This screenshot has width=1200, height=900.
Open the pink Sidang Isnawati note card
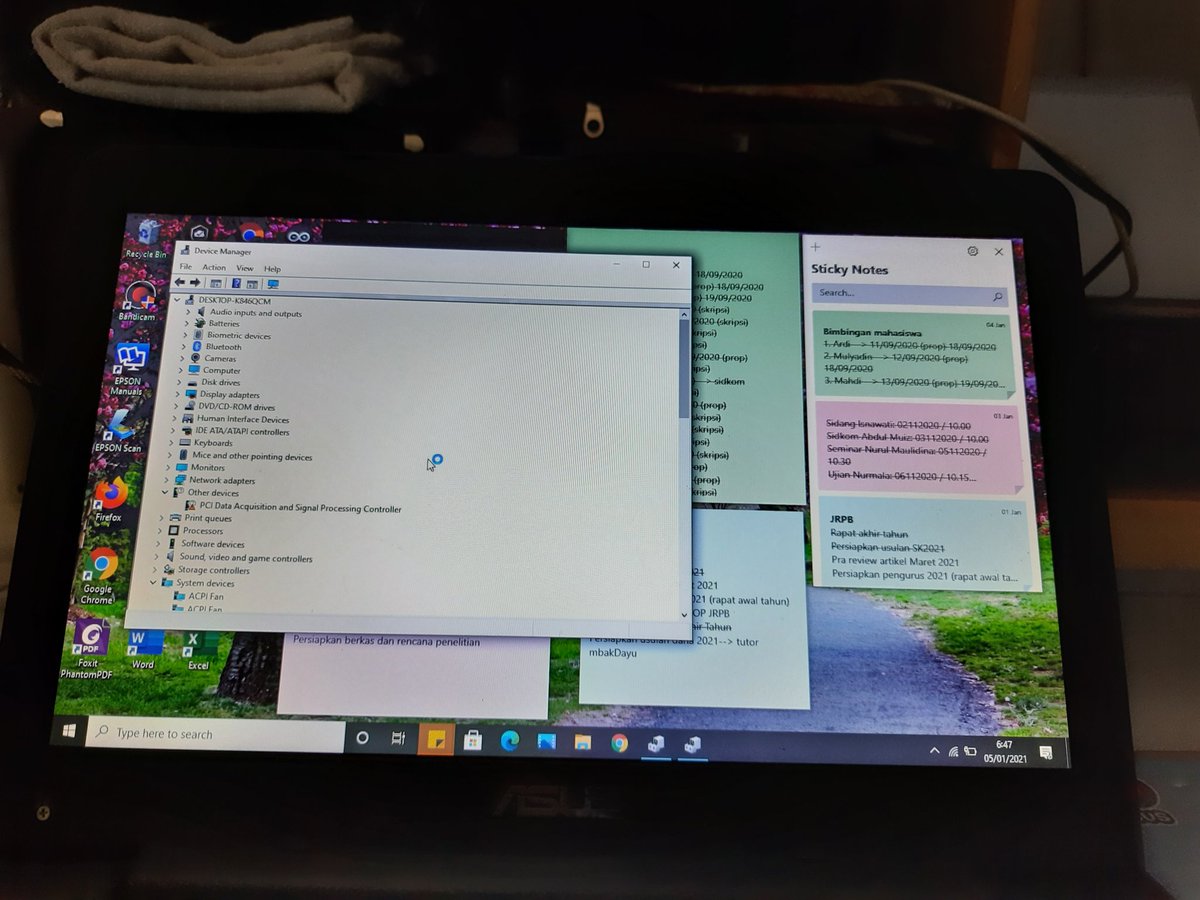point(920,448)
